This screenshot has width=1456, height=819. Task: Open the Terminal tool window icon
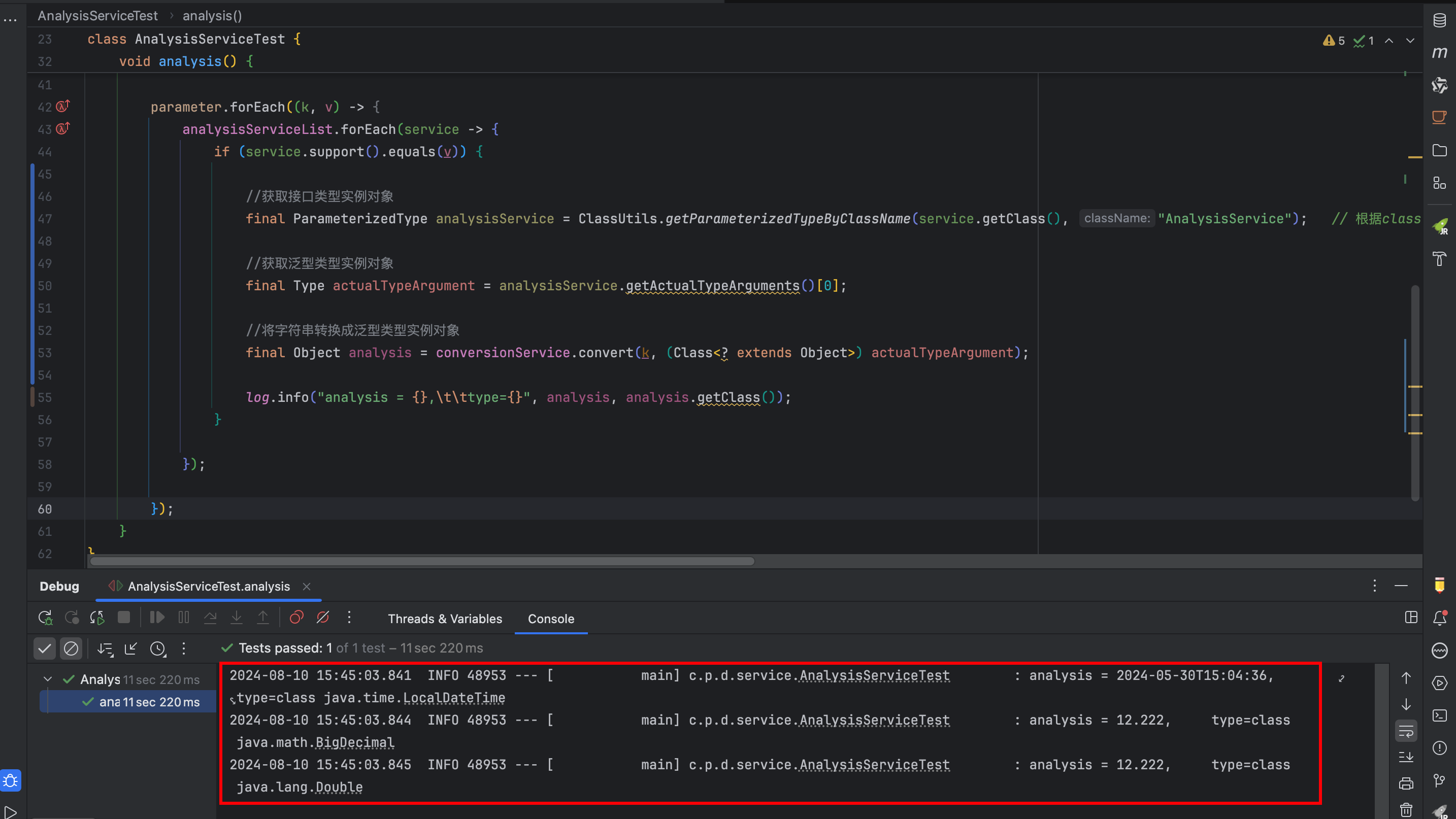point(1439,715)
